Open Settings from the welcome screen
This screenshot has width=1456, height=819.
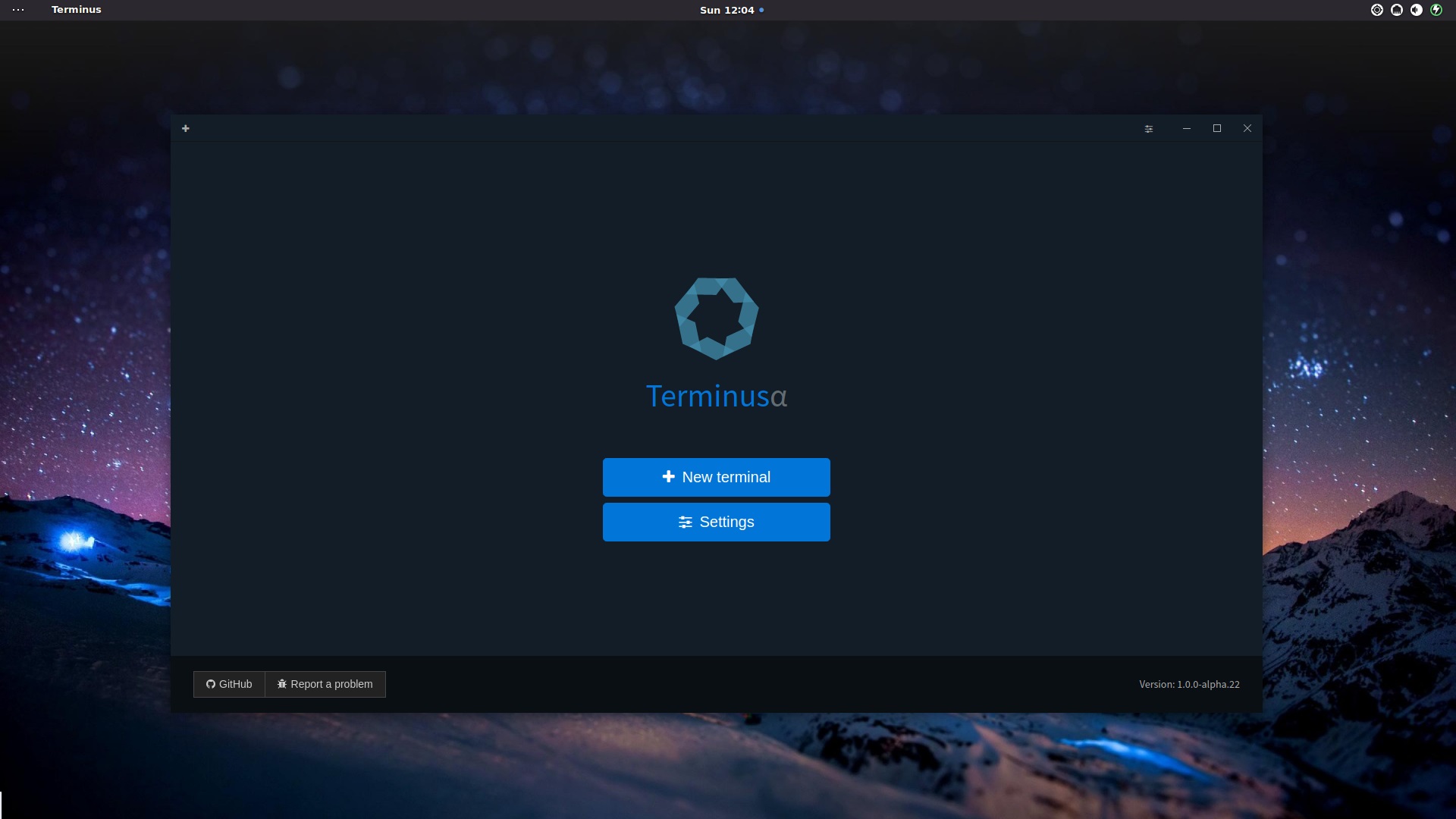[716, 522]
